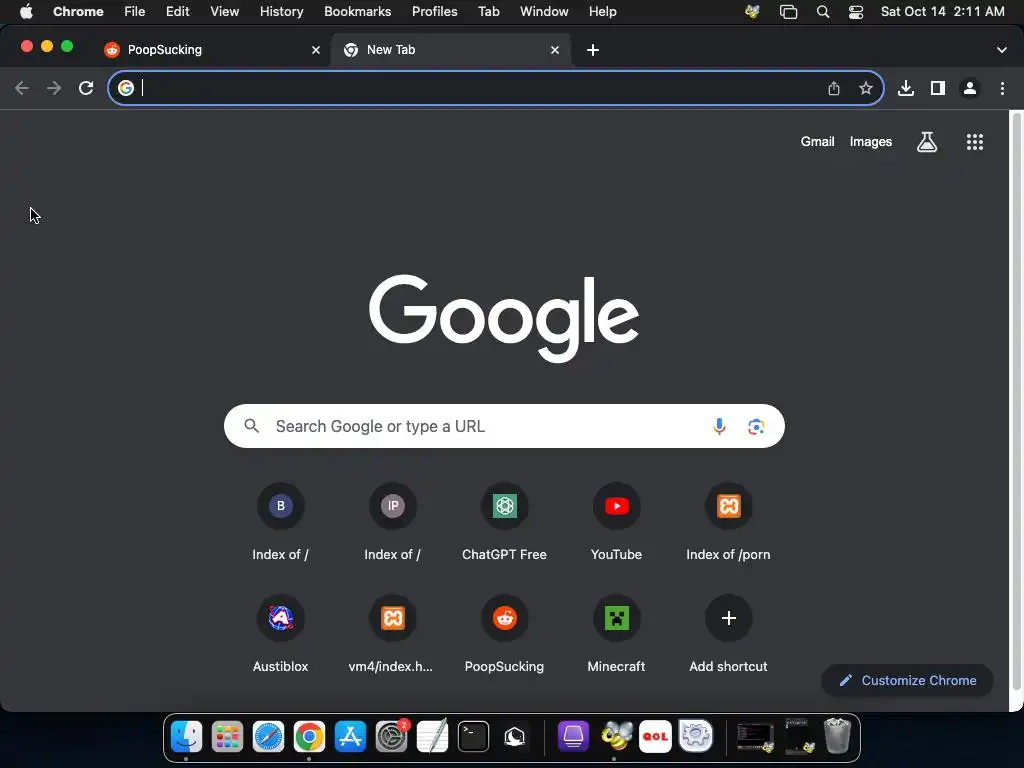Open the Images link
The width and height of the screenshot is (1024, 768).
click(871, 142)
